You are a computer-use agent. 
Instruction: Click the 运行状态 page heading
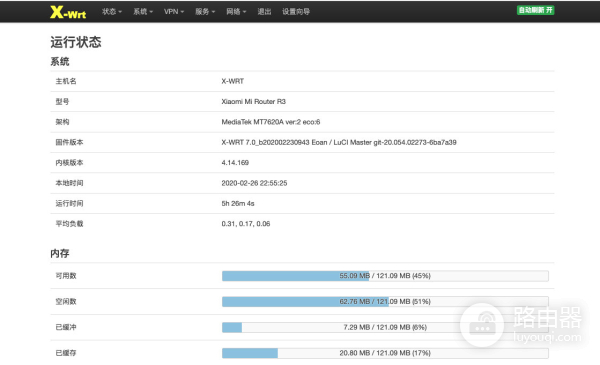pos(76,42)
